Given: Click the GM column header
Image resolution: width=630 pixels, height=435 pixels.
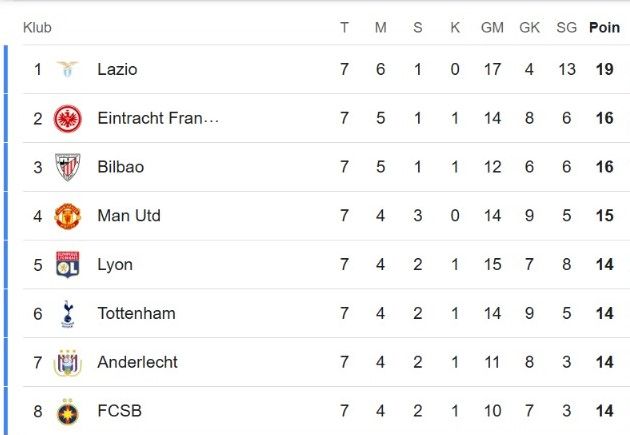Looking at the screenshot, I should coord(492,27).
